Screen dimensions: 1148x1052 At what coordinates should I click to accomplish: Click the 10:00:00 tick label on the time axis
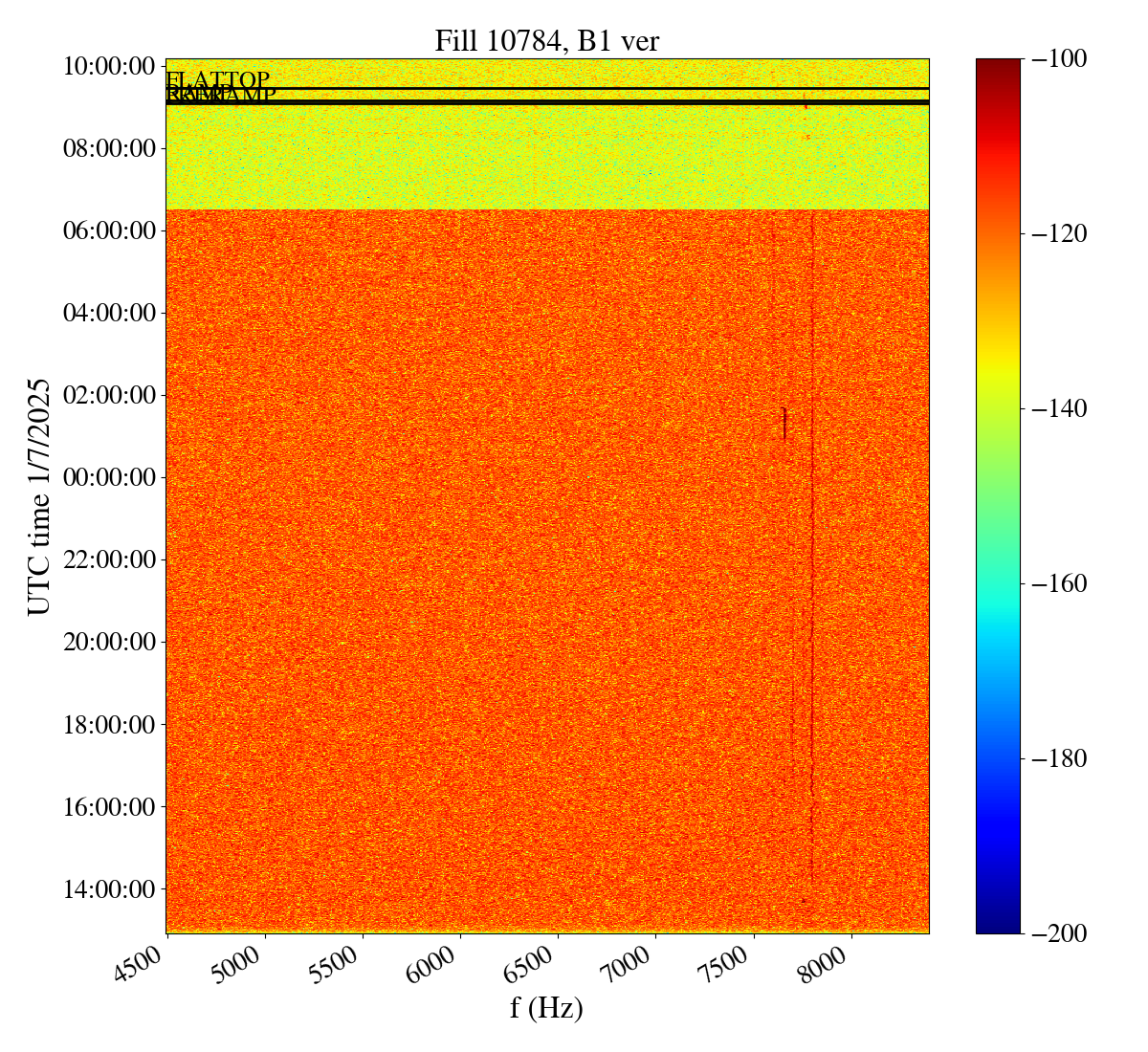(108, 66)
